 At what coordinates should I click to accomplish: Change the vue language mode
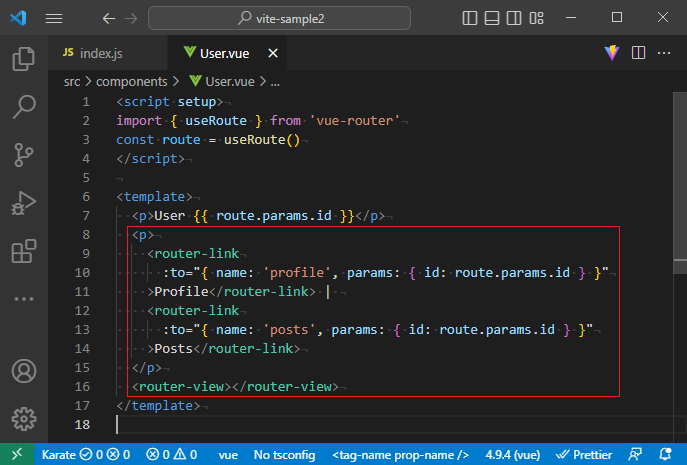(x=228, y=454)
